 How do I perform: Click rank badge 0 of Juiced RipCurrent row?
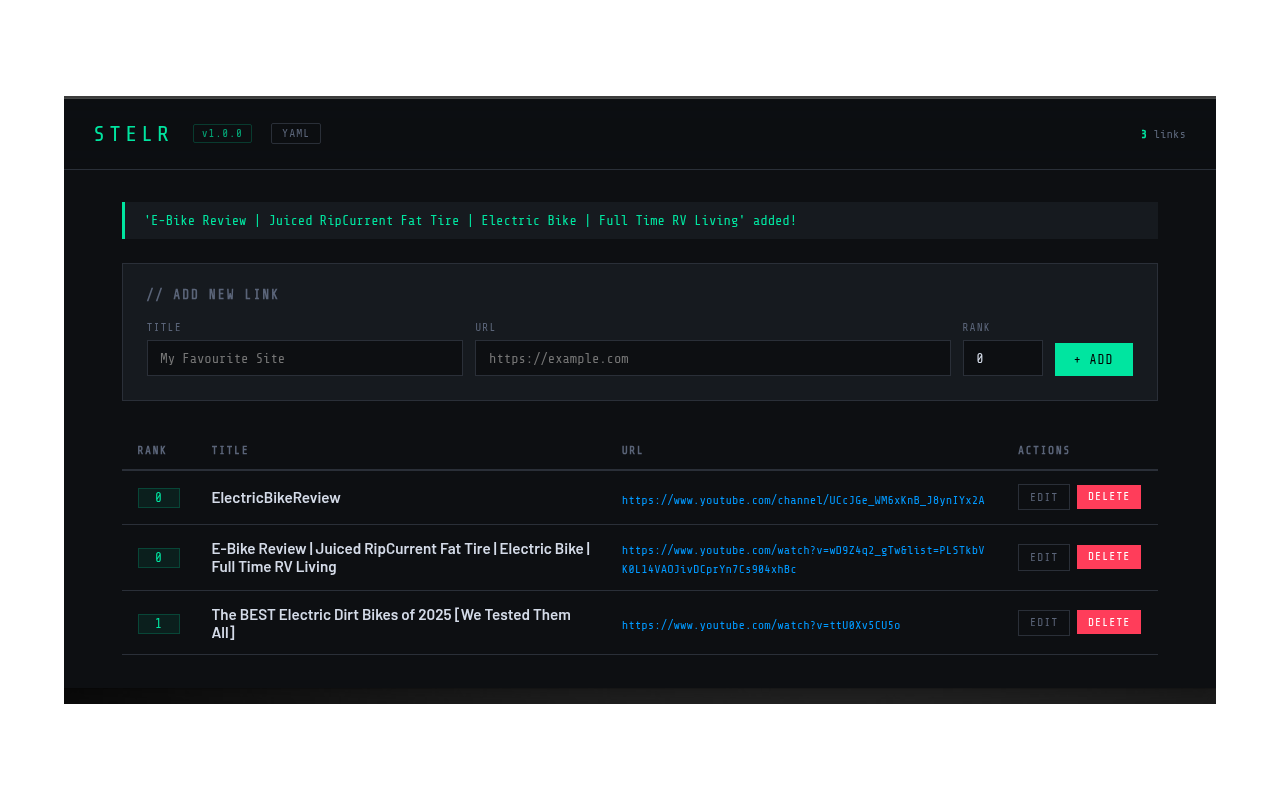point(159,558)
